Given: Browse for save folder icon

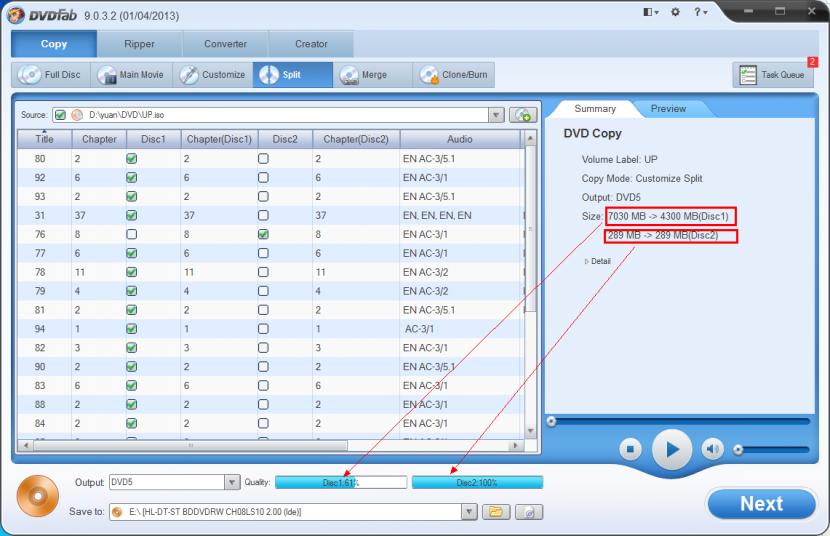Looking at the screenshot, I should [x=496, y=512].
